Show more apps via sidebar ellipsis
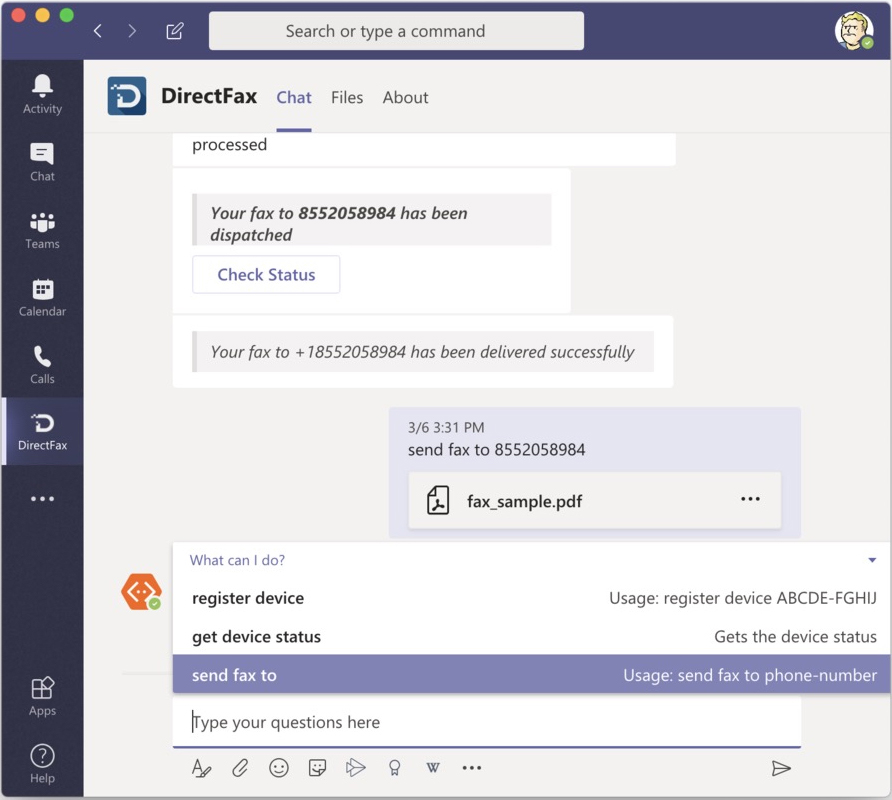The height and width of the screenshot is (800, 892). pyautogui.click(x=42, y=498)
